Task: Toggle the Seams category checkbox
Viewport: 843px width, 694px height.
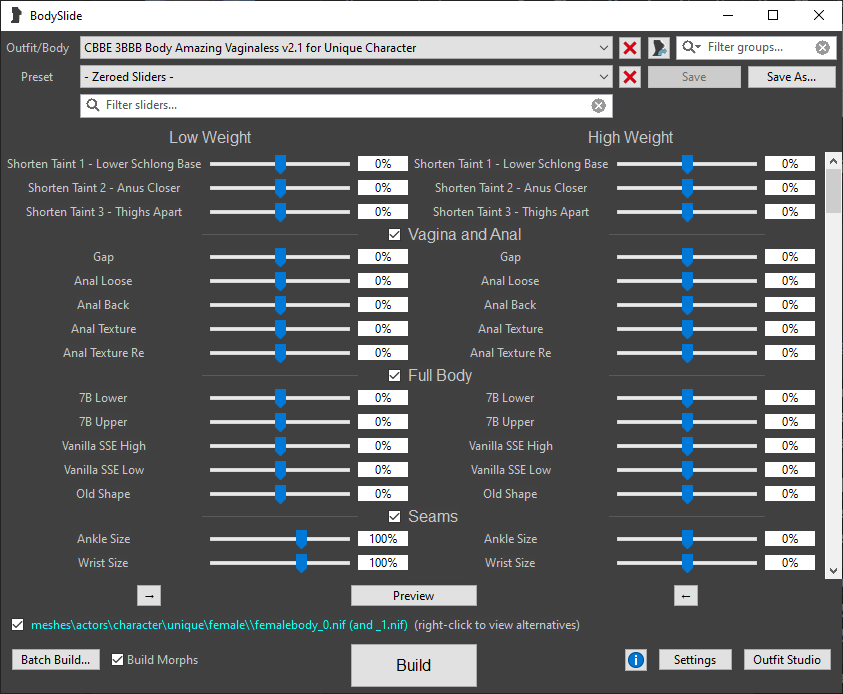Action: [x=394, y=516]
